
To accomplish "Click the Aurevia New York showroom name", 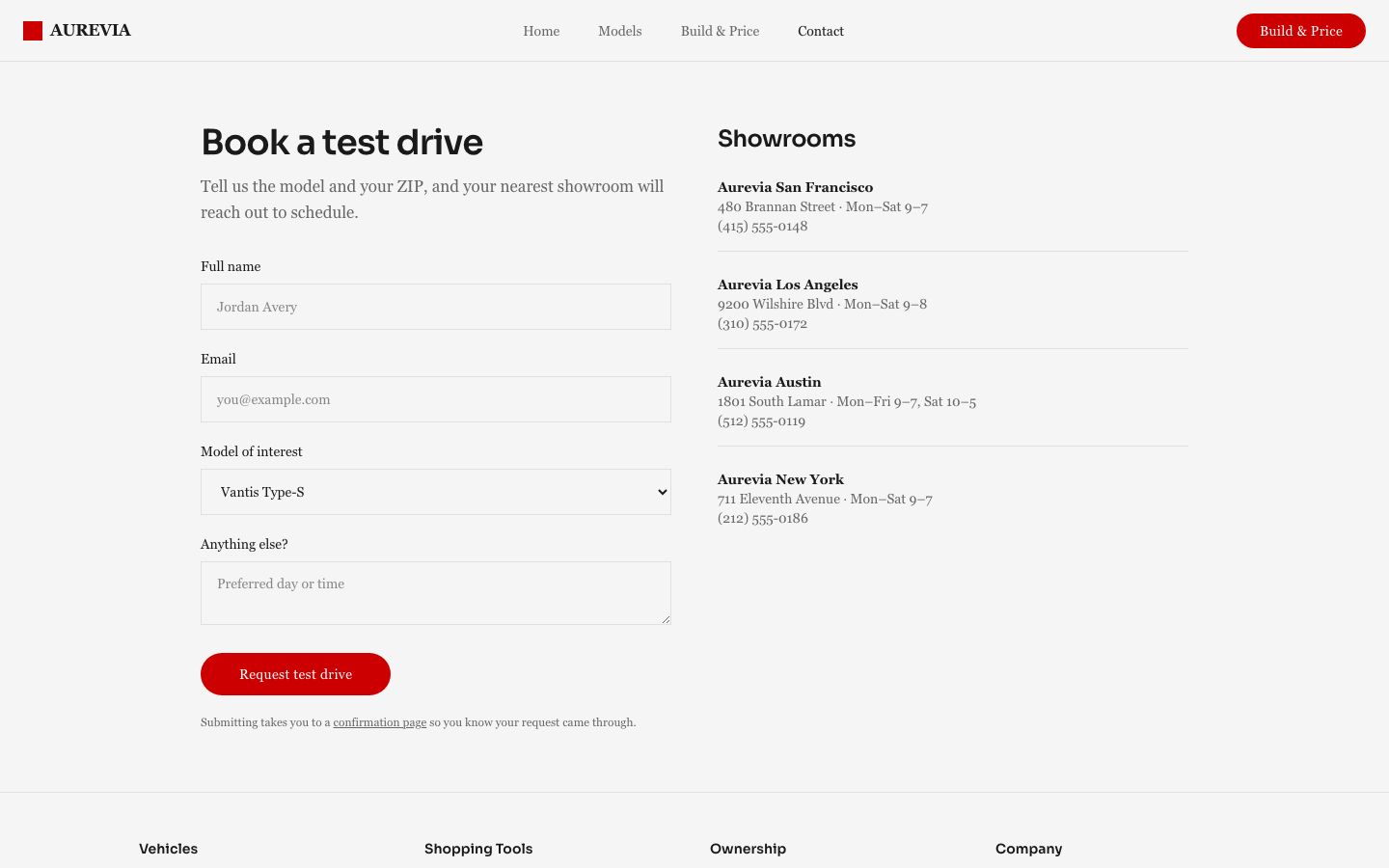I will (x=780, y=479).
